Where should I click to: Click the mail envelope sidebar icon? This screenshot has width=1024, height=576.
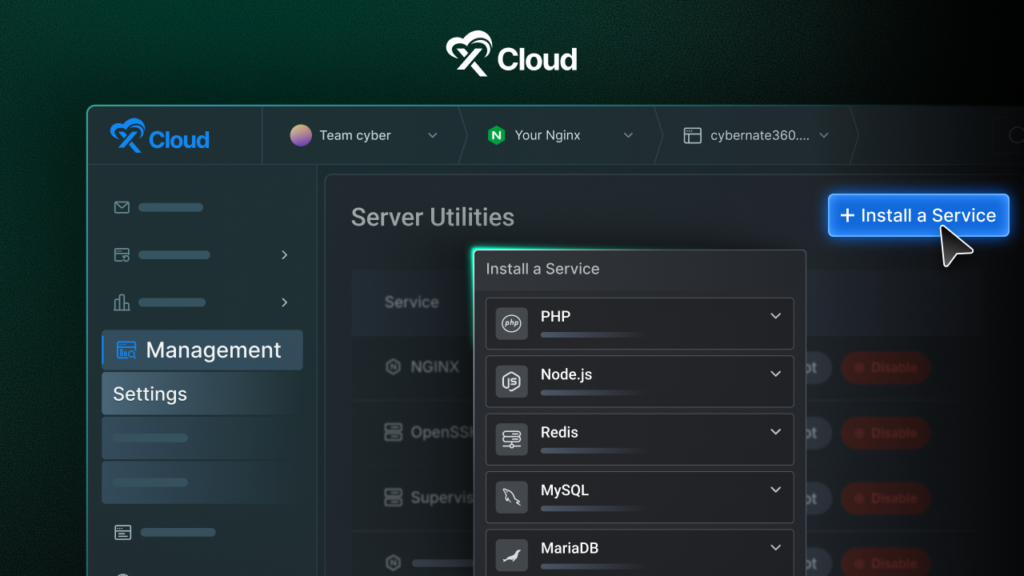[121, 208]
